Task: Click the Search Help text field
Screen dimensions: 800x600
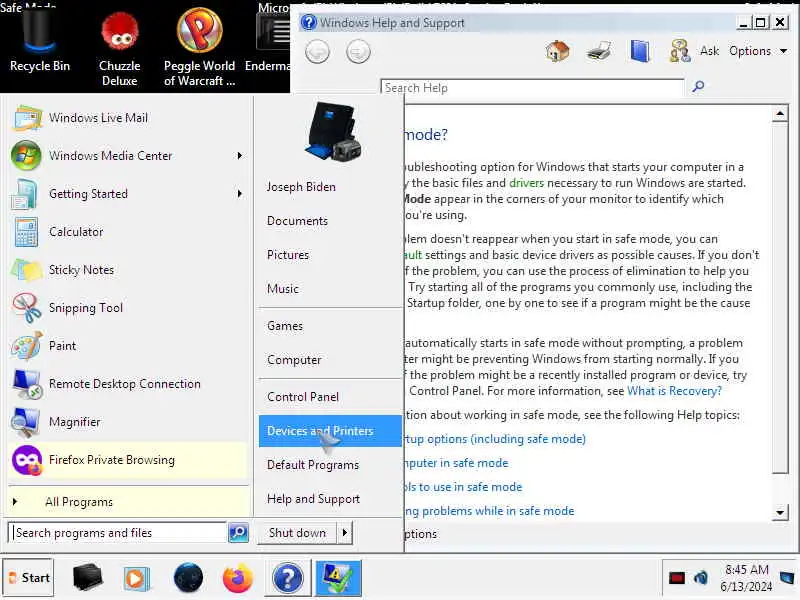Action: coord(532,88)
